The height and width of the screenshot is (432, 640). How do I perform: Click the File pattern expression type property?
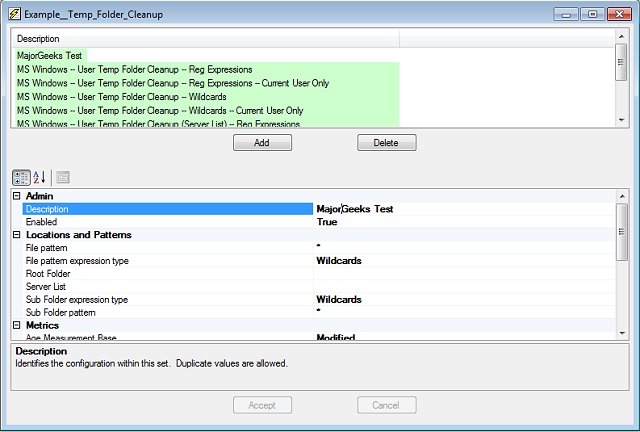(x=168, y=261)
